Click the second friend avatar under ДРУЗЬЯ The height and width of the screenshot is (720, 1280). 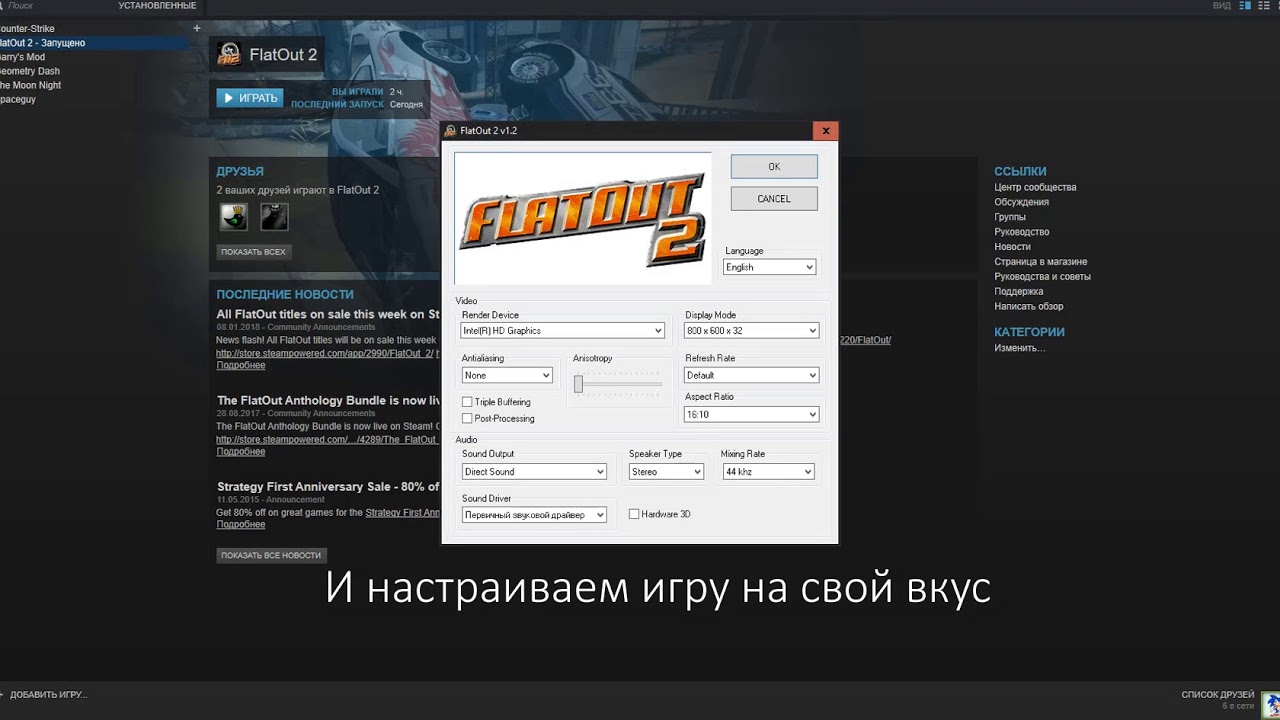(x=274, y=216)
